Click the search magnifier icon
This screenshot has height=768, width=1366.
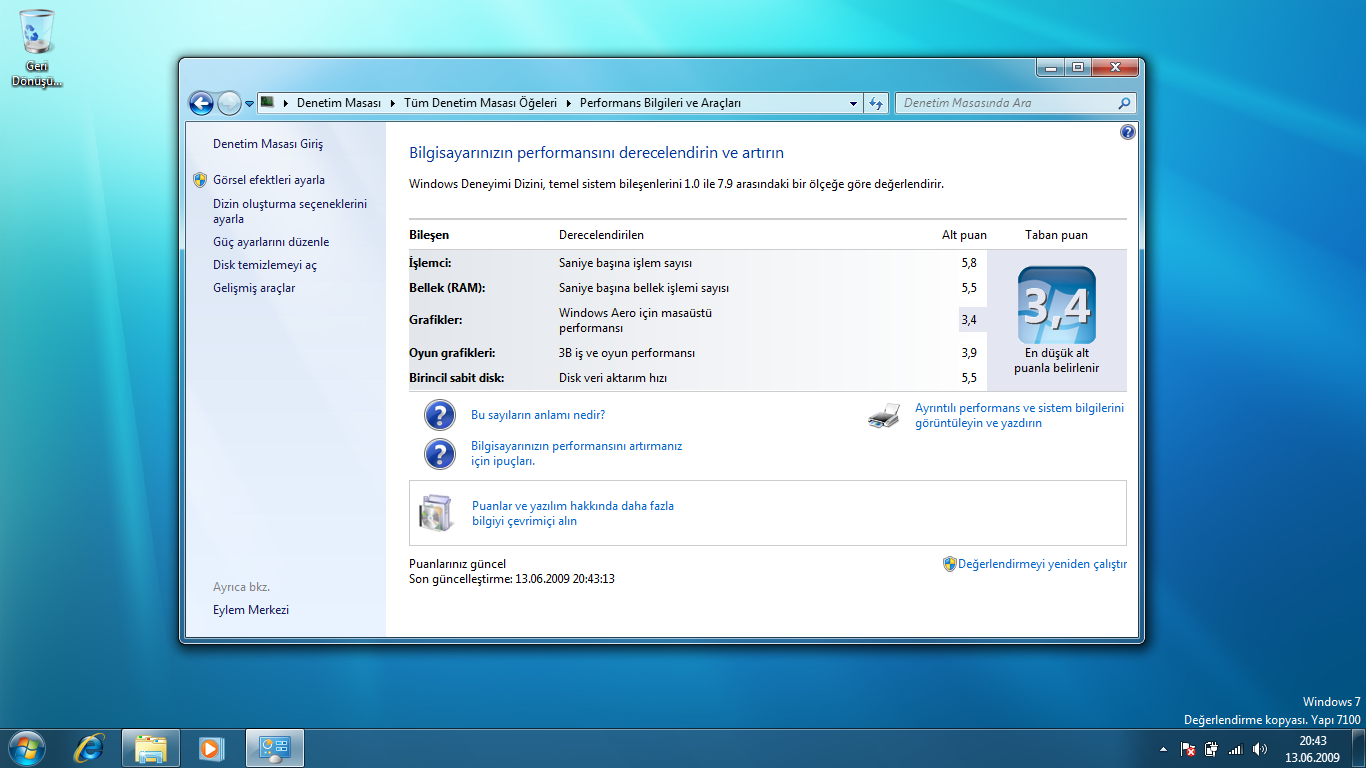1125,103
